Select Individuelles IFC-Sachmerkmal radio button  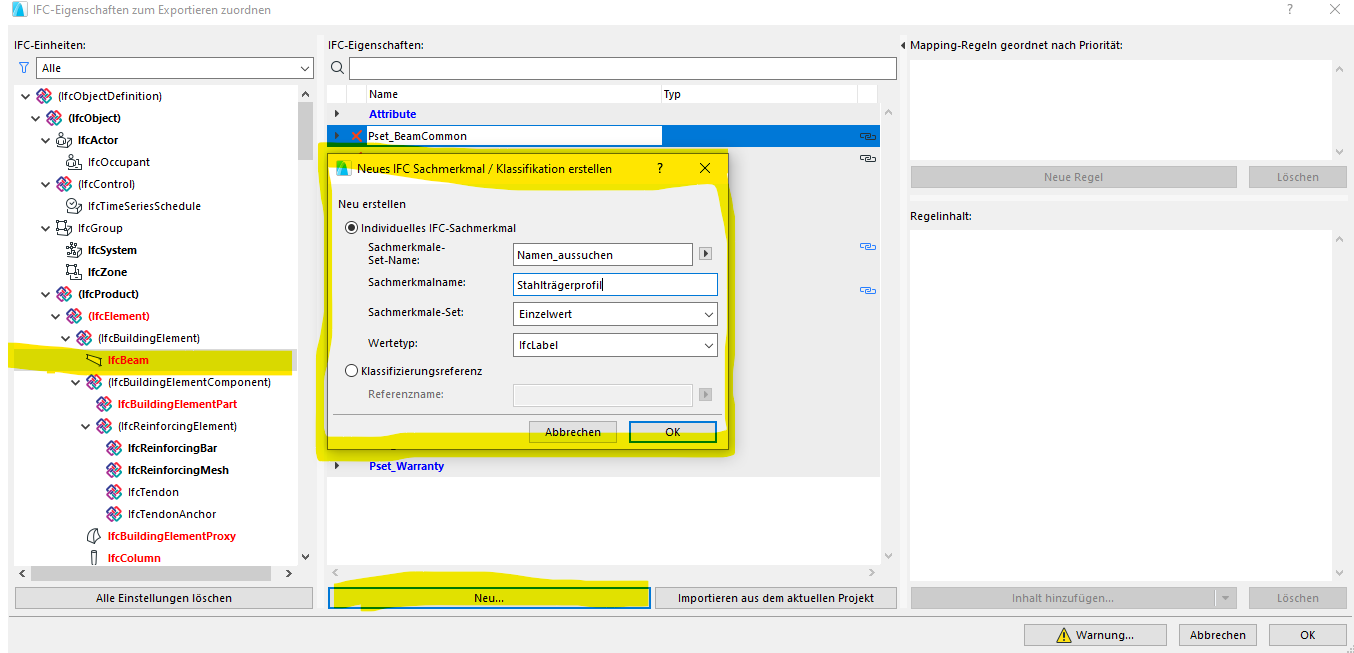(351, 228)
